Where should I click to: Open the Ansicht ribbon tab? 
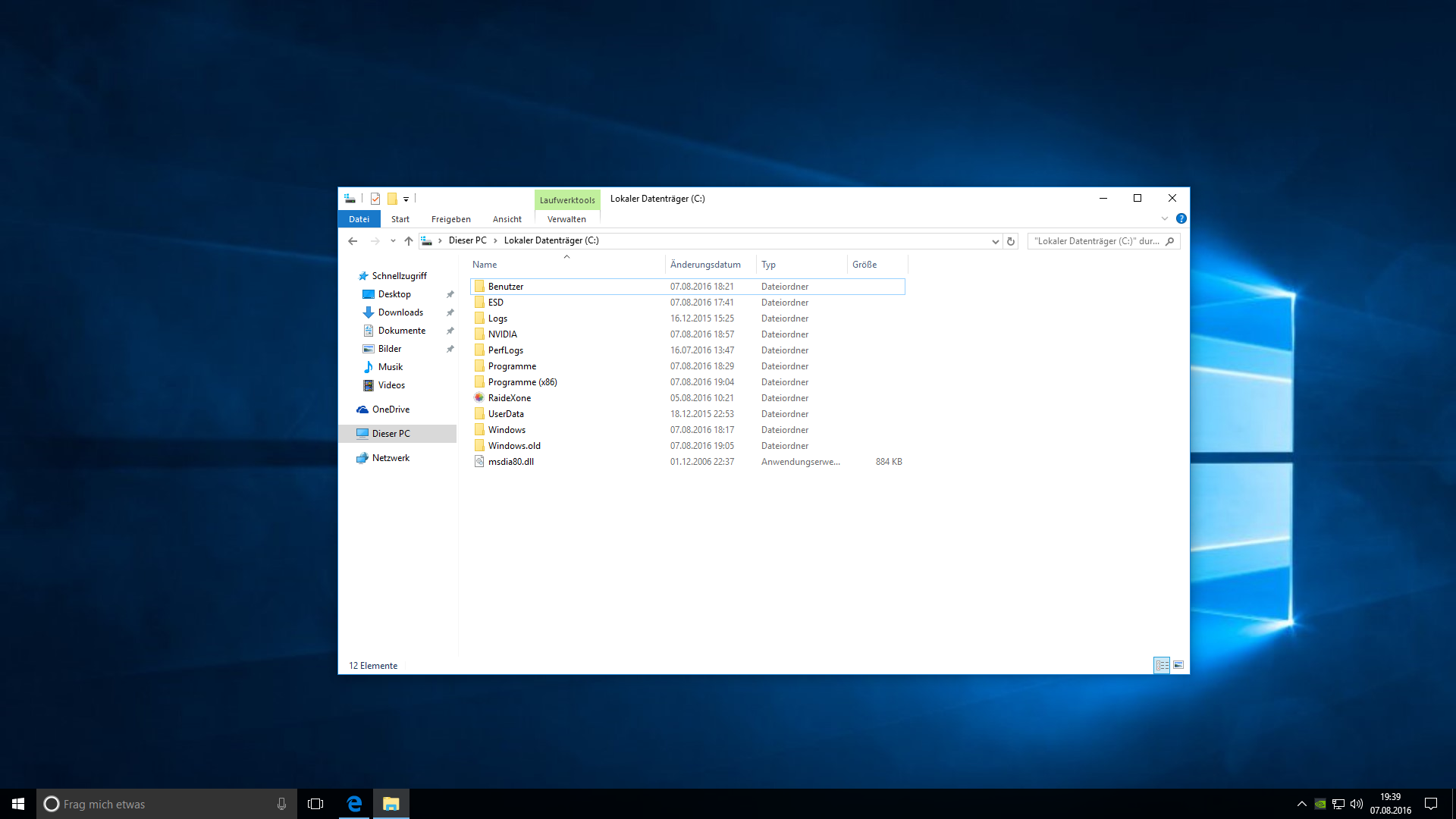pos(507,219)
